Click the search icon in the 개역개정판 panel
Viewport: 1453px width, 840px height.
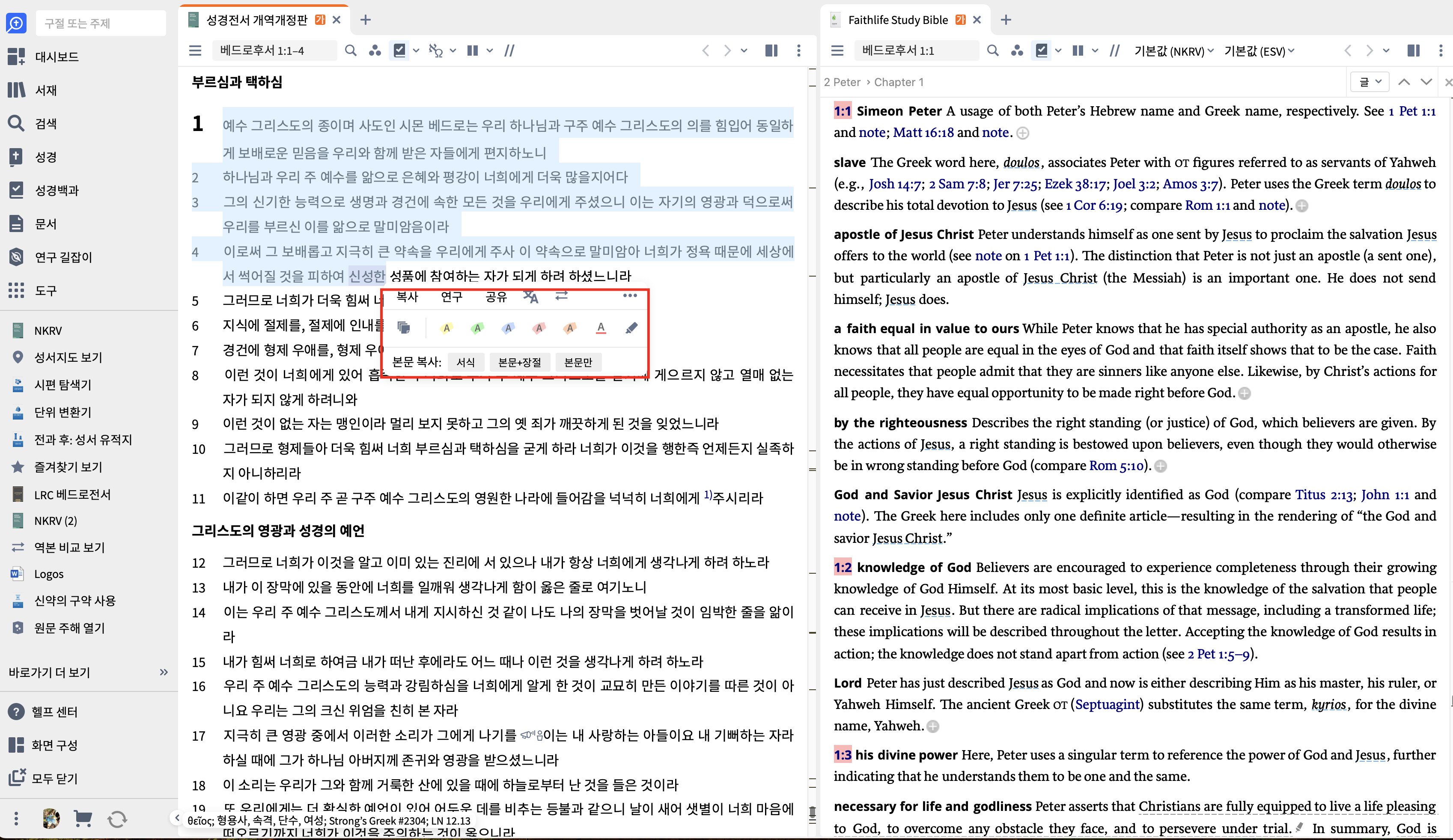351,51
